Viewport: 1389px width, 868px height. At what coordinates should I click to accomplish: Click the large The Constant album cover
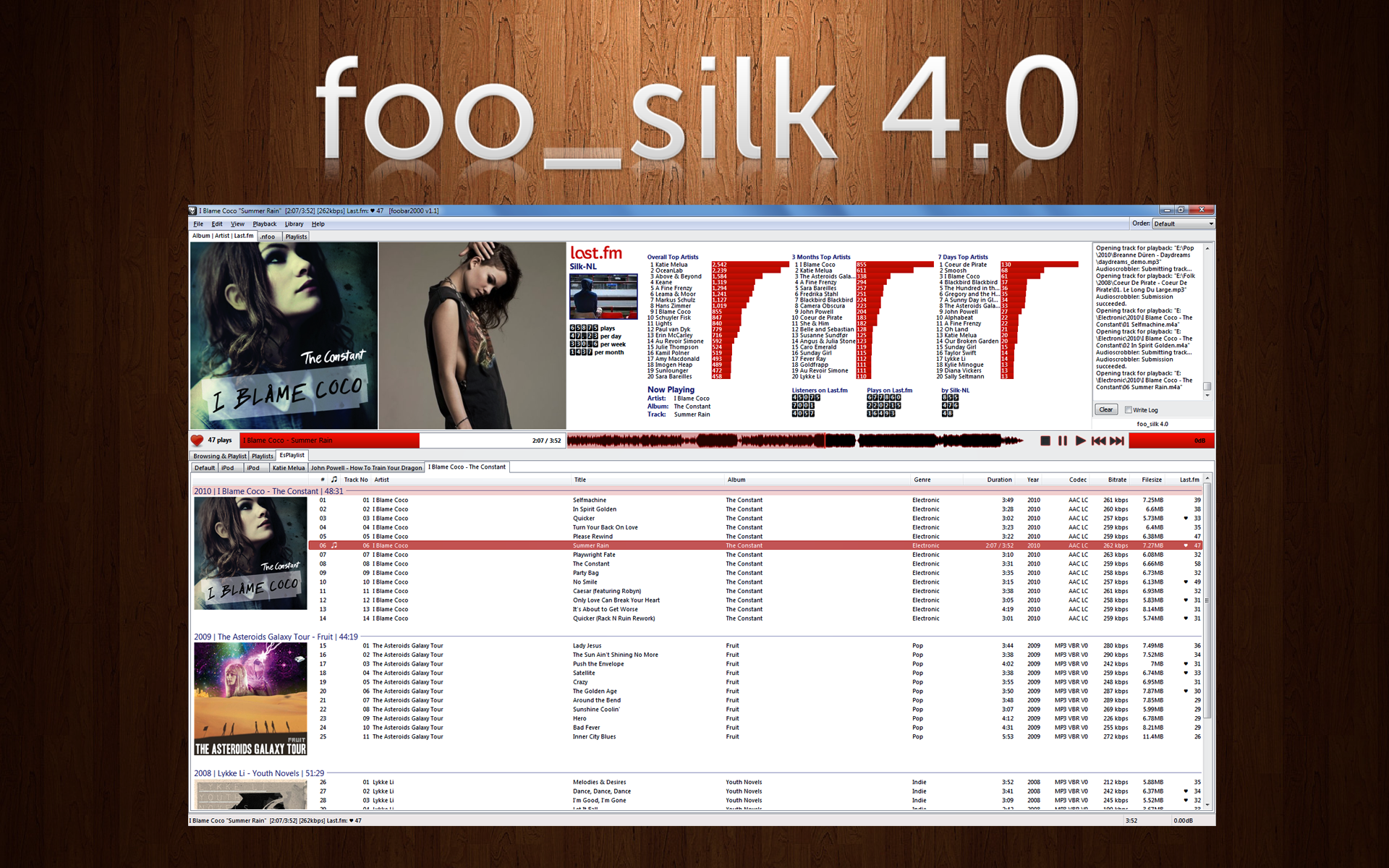click(284, 336)
